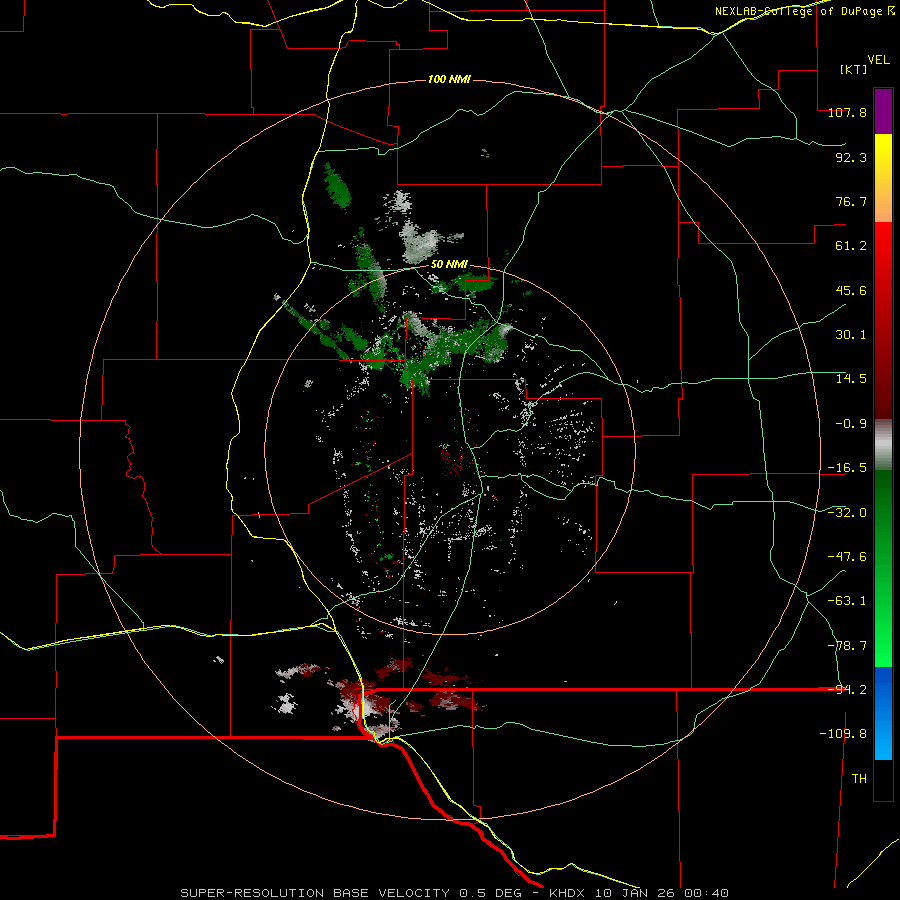900x900 pixels.
Task: Click the 100 NMI range ring label
Action: coord(449,79)
